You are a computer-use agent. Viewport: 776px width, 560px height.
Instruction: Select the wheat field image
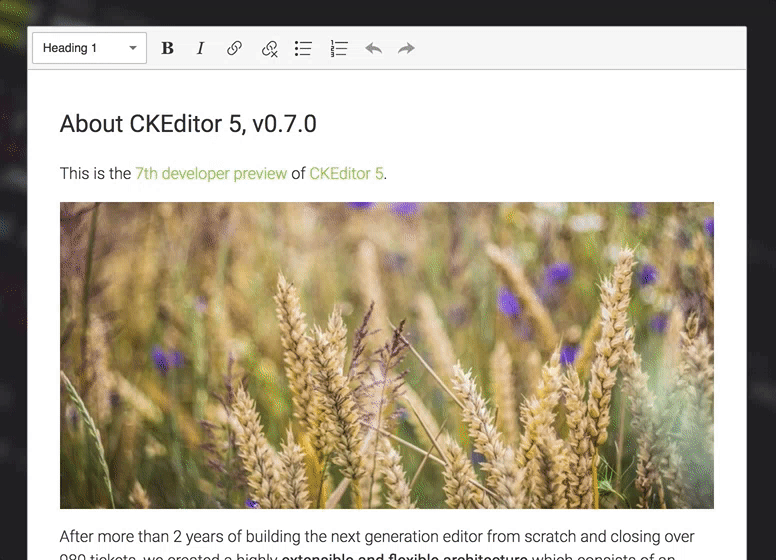[x=387, y=355]
